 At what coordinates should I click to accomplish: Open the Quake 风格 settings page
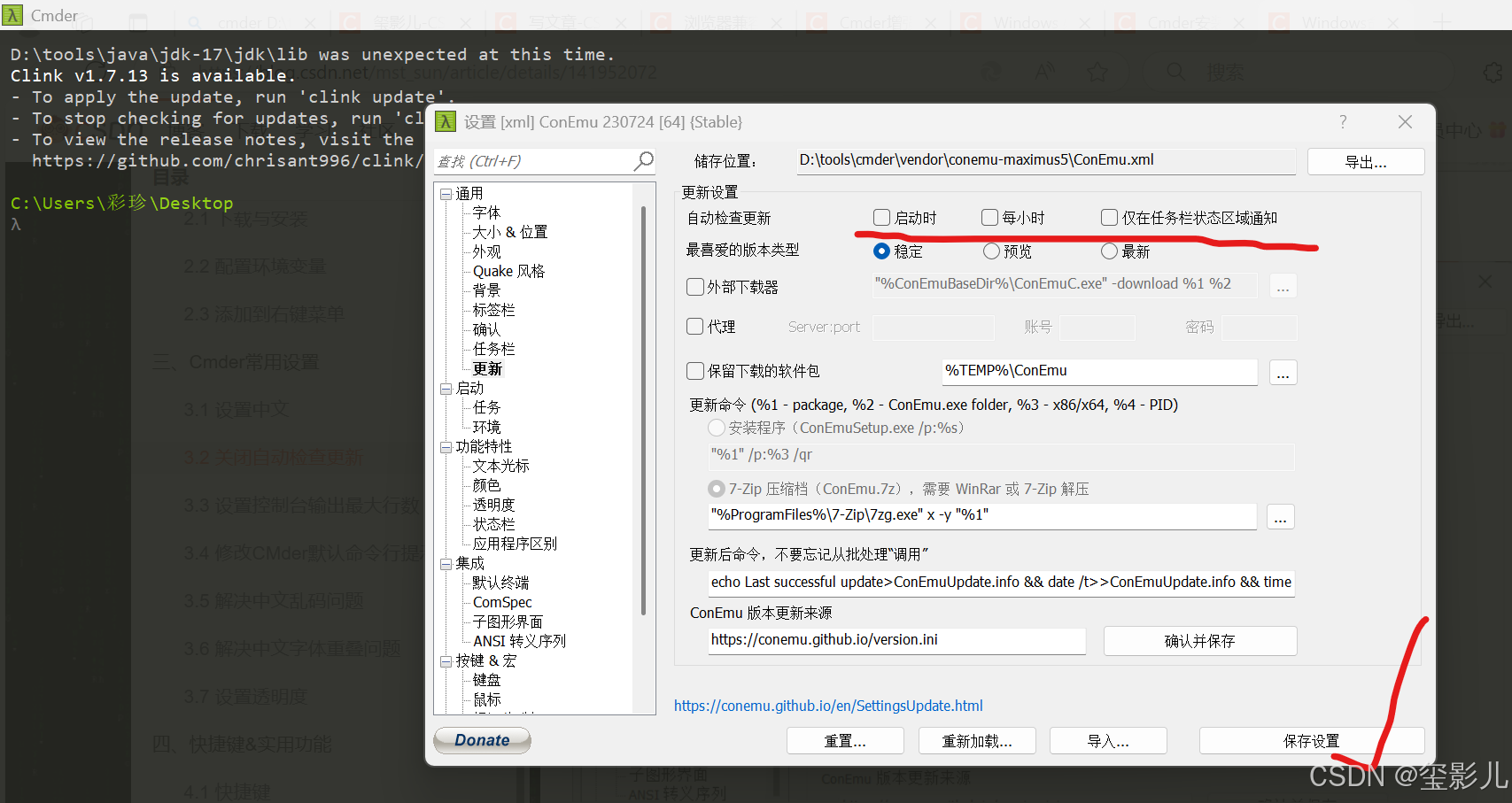(x=508, y=271)
